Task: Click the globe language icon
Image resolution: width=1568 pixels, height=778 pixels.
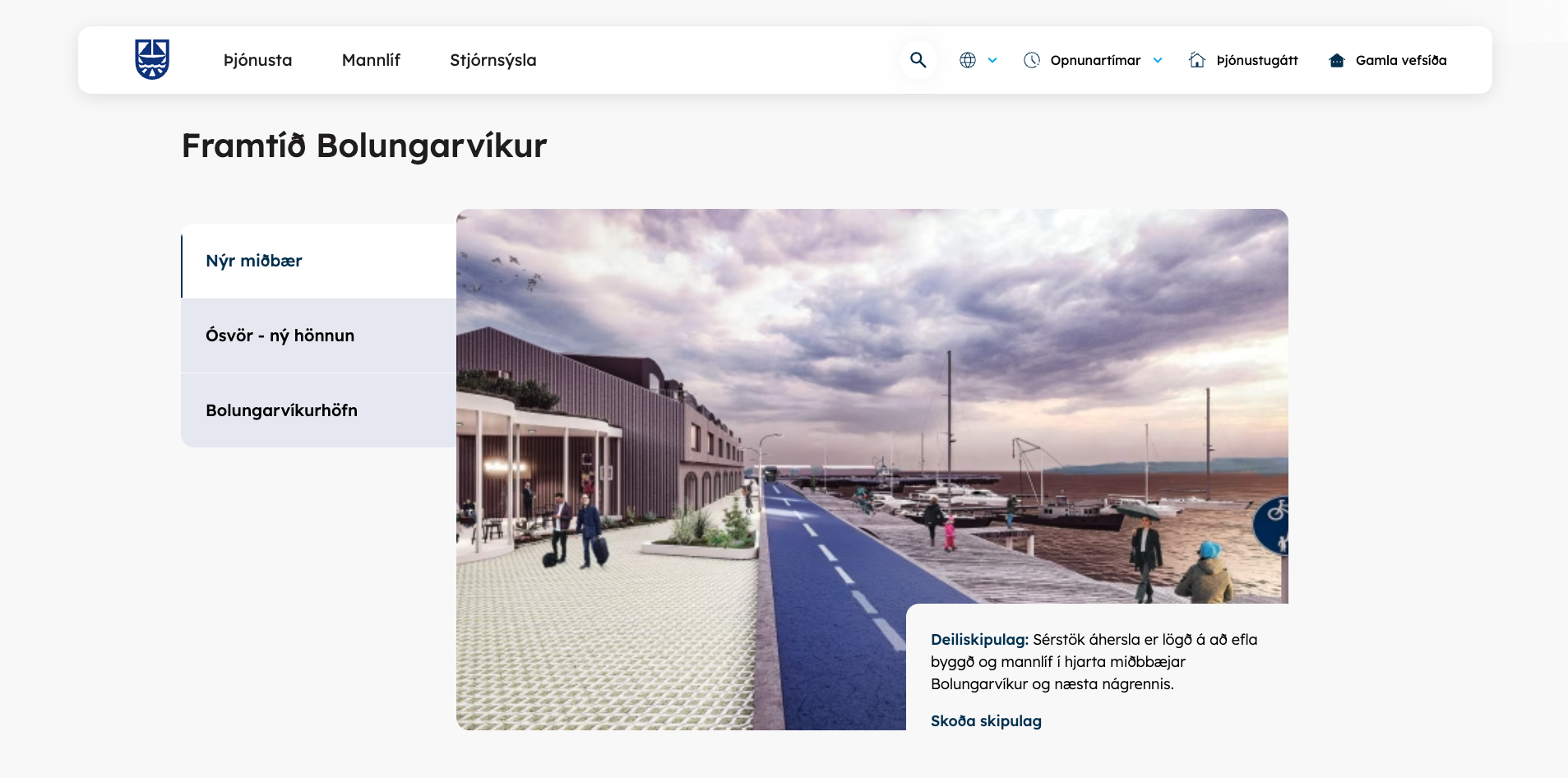Action: 968,60
